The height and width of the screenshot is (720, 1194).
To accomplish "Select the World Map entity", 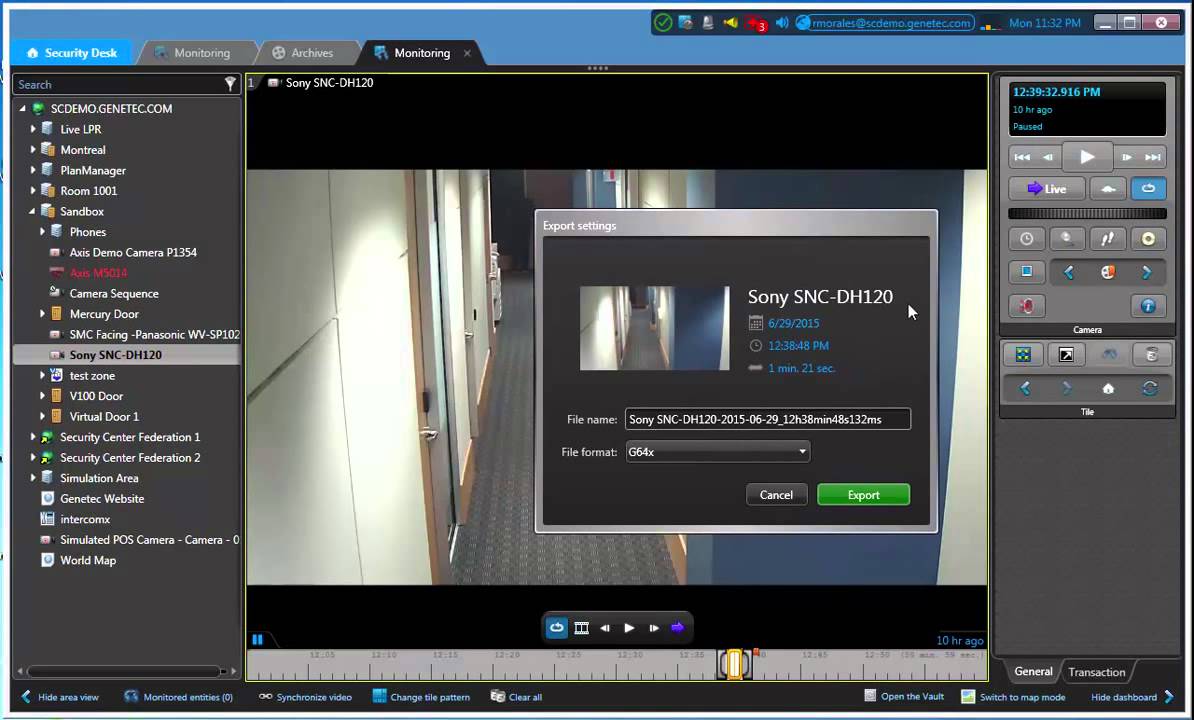I will click(88, 560).
